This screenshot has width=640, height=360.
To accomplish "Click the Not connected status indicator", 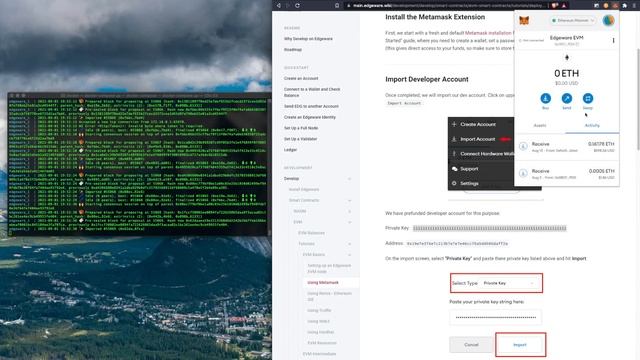I will [x=531, y=40].
